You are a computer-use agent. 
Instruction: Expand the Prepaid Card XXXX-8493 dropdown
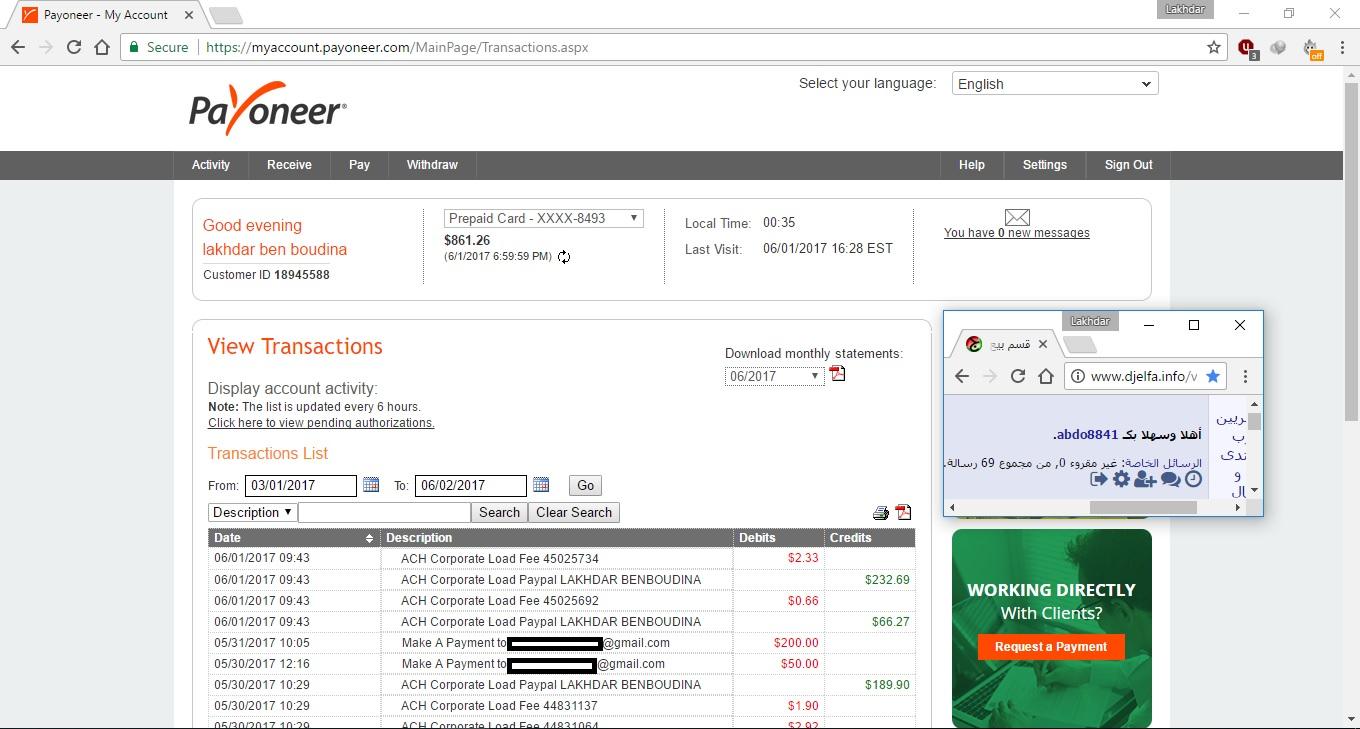[543, 218]
